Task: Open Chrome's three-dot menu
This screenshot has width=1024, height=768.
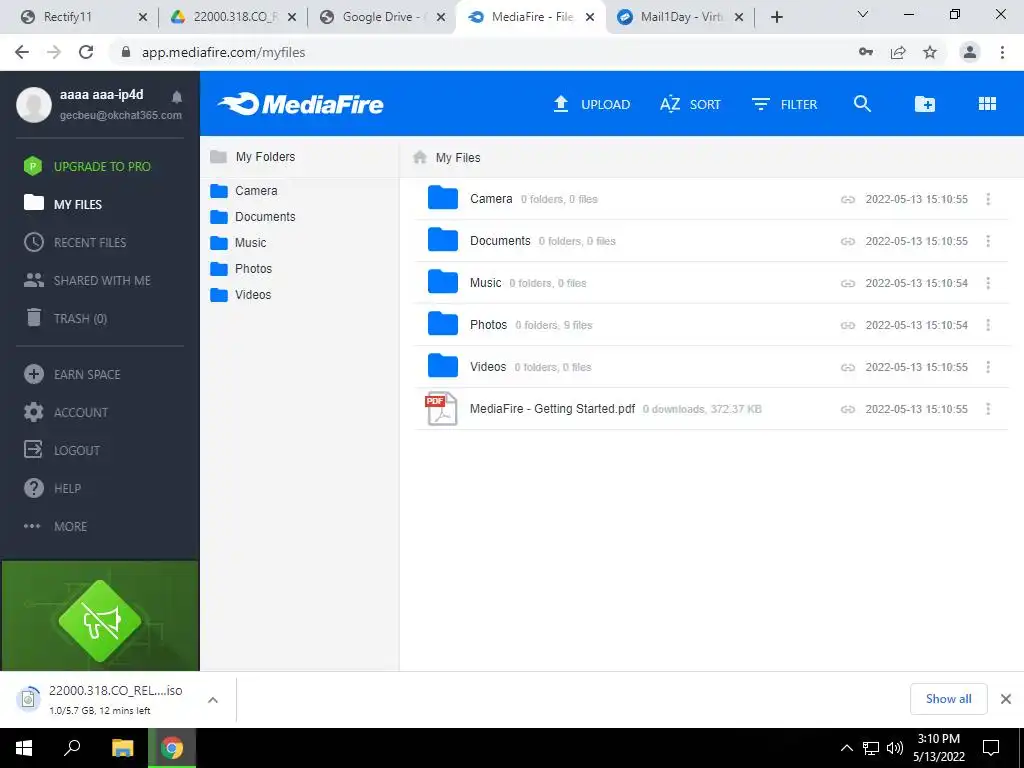Action: coord(1002,52)
